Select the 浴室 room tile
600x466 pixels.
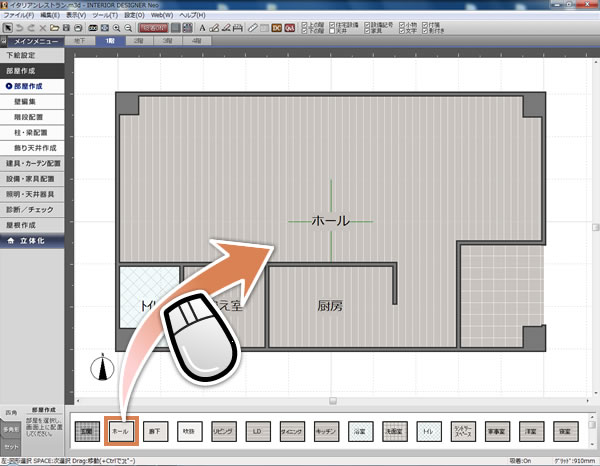pyautogui.click(x=361, y=431)
